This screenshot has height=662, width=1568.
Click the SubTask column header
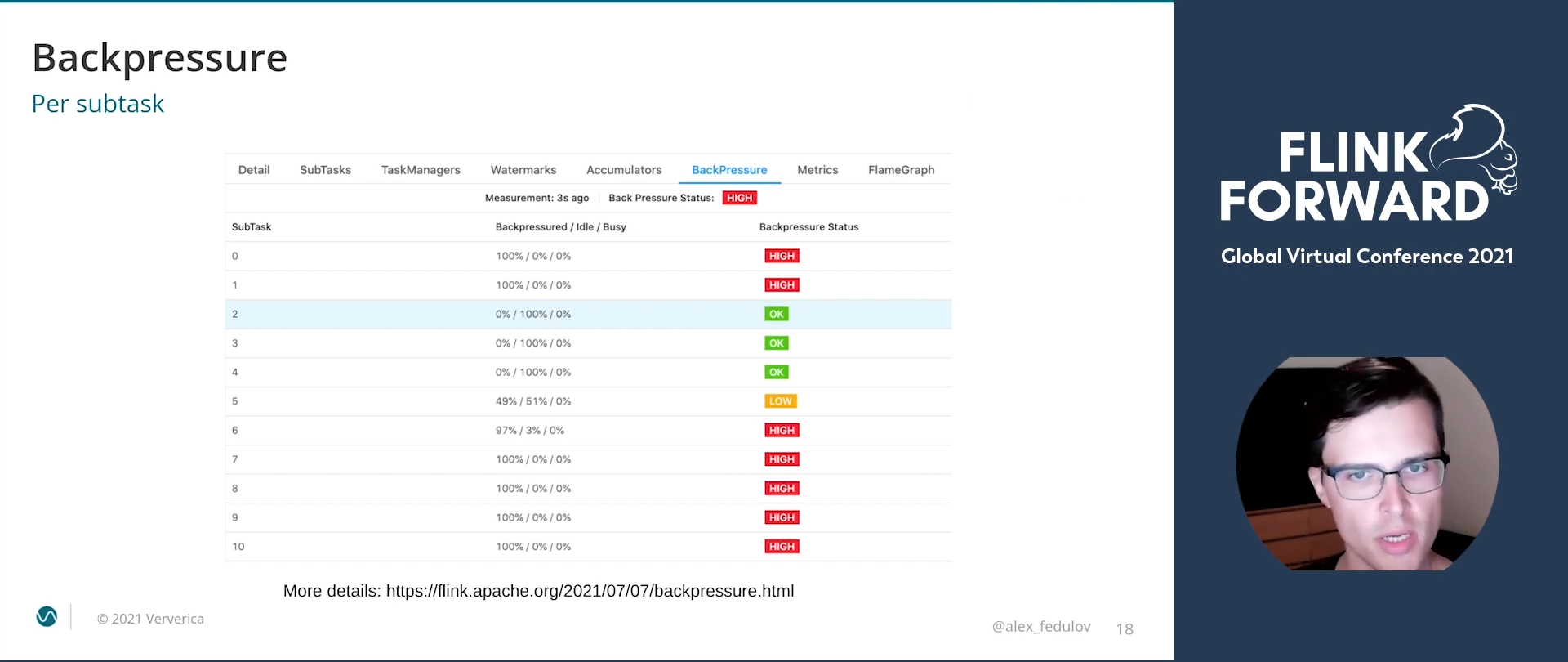click(x=252, y=227)
